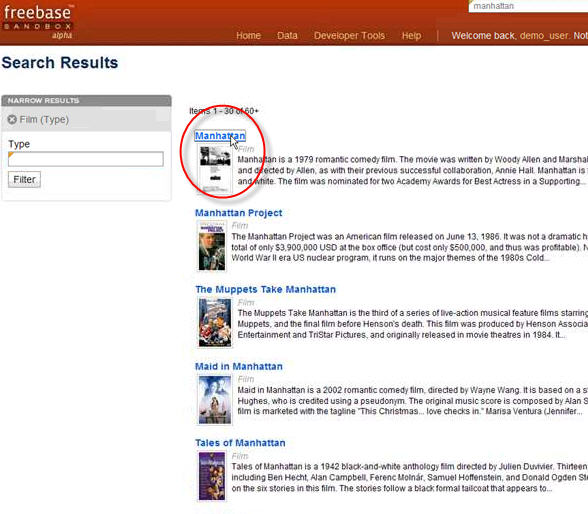This screenshot has height=514, width=588.
Task: Open the Maid in Manhattan link
Action: tap(239, 366)
